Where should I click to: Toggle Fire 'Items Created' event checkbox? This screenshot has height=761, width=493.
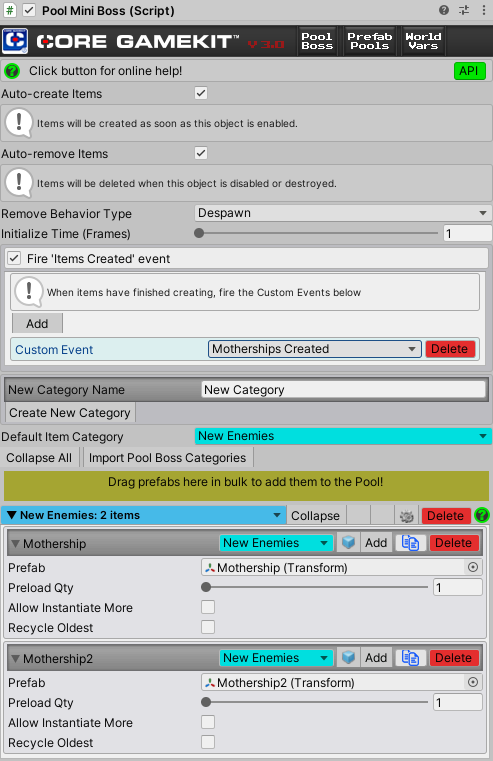click(x=15, y=258)
